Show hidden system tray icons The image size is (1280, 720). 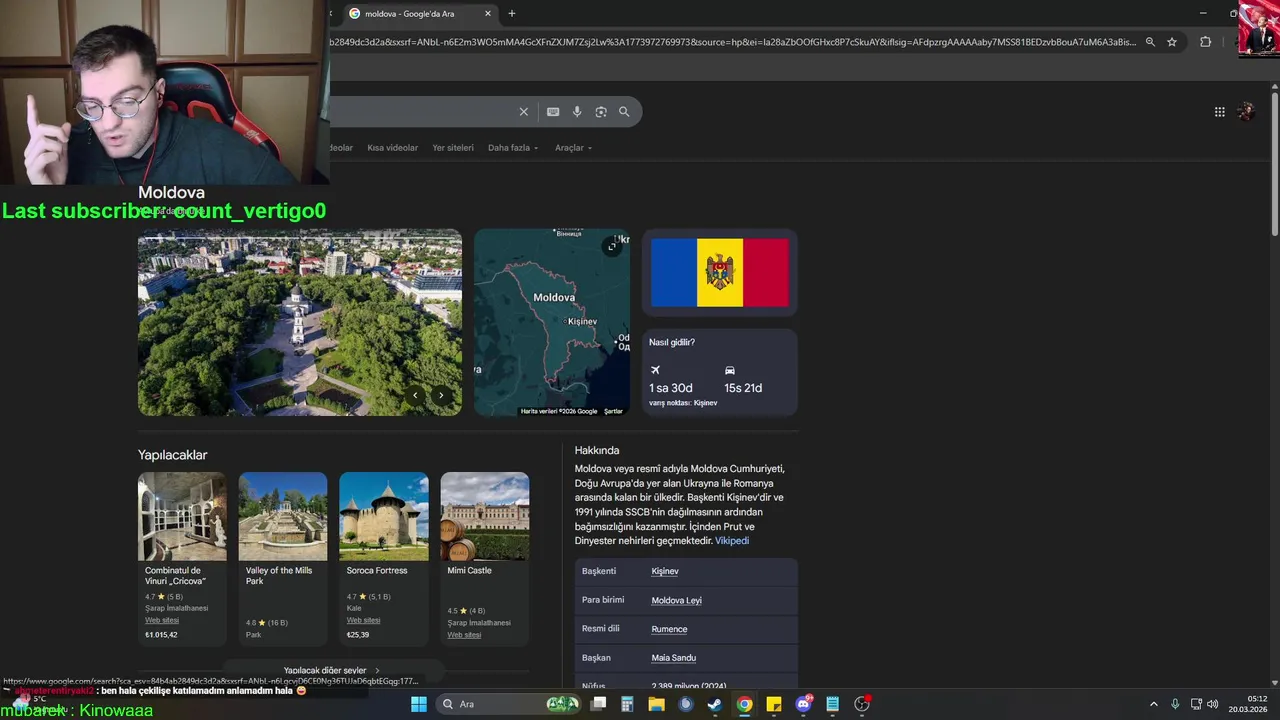pyautogui.click(x=1153, y=704)
